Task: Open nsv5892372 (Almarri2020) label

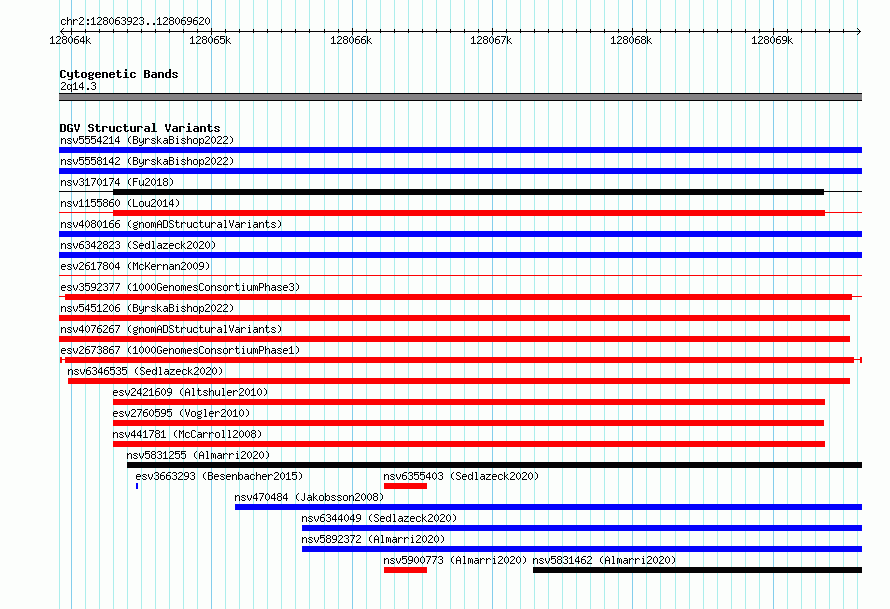Action: point(373,539)
